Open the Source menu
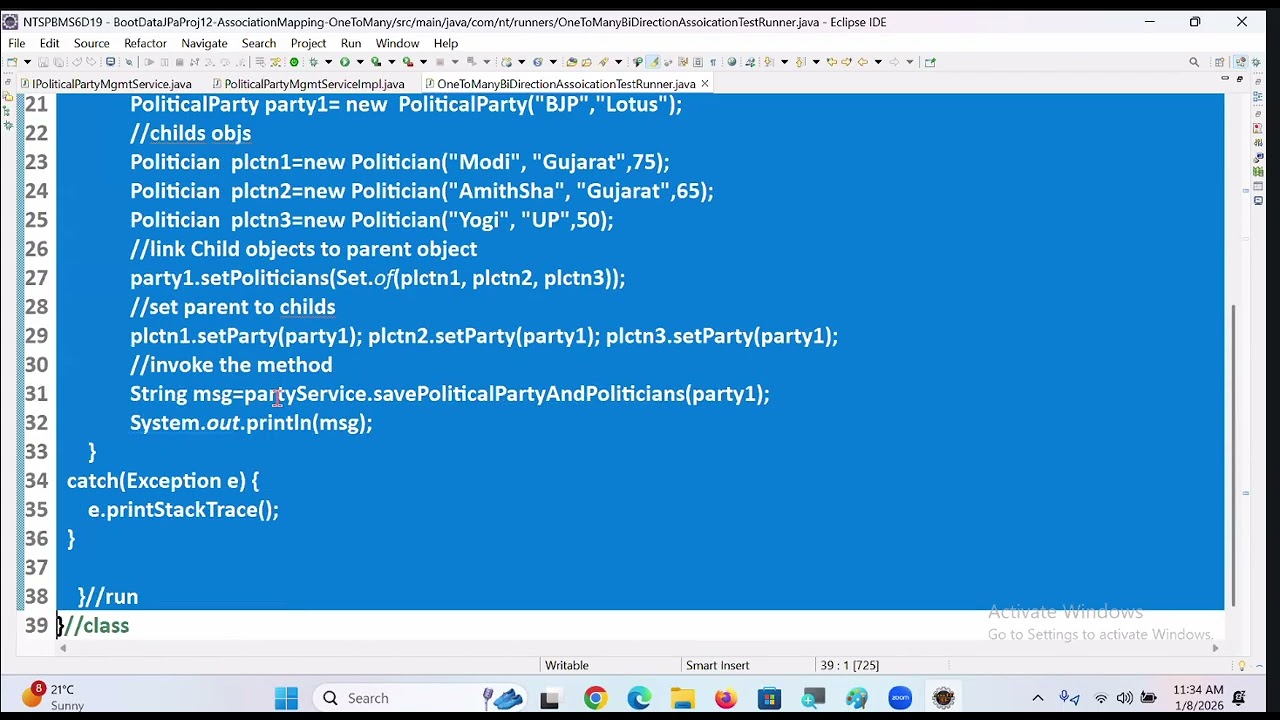This screenshot has height=720, width=1280. [x=91, y=43]
